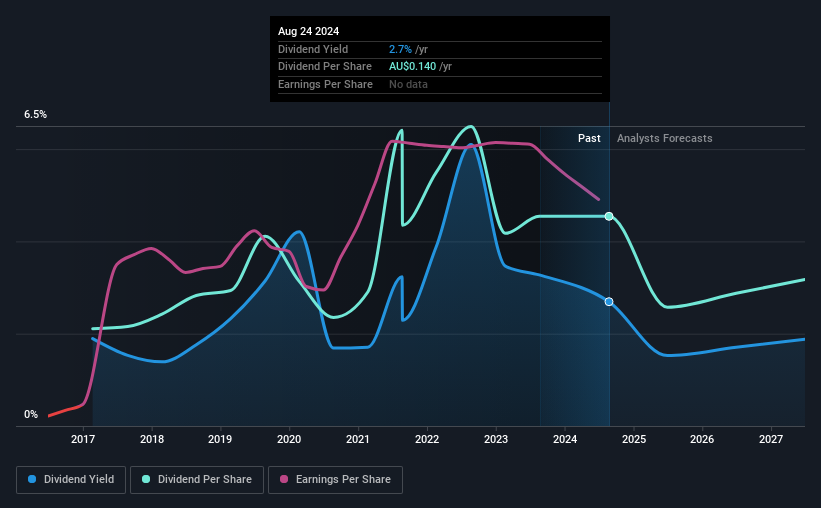Click the 2021 x-axis label
Screen dimensions: 821x508
pyautogui.click(x=358, y=439)
